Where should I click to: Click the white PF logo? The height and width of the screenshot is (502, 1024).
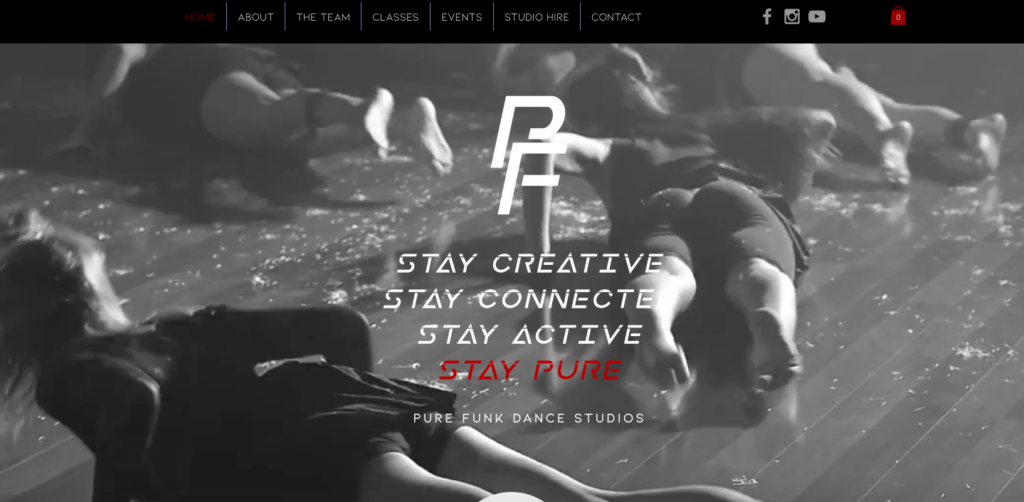coord(528,155)
